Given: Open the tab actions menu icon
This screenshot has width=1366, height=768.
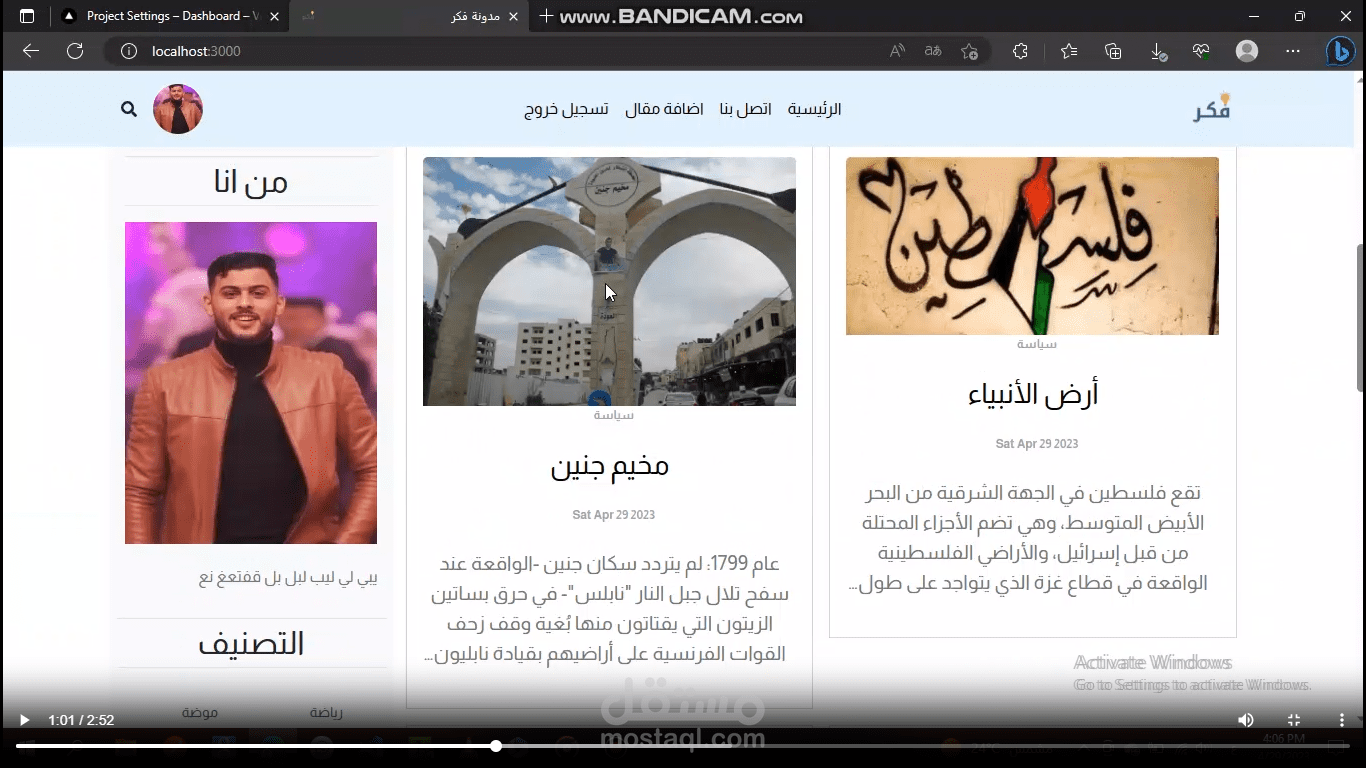Looking at the screenshot, I should click(x=27, y=16).
